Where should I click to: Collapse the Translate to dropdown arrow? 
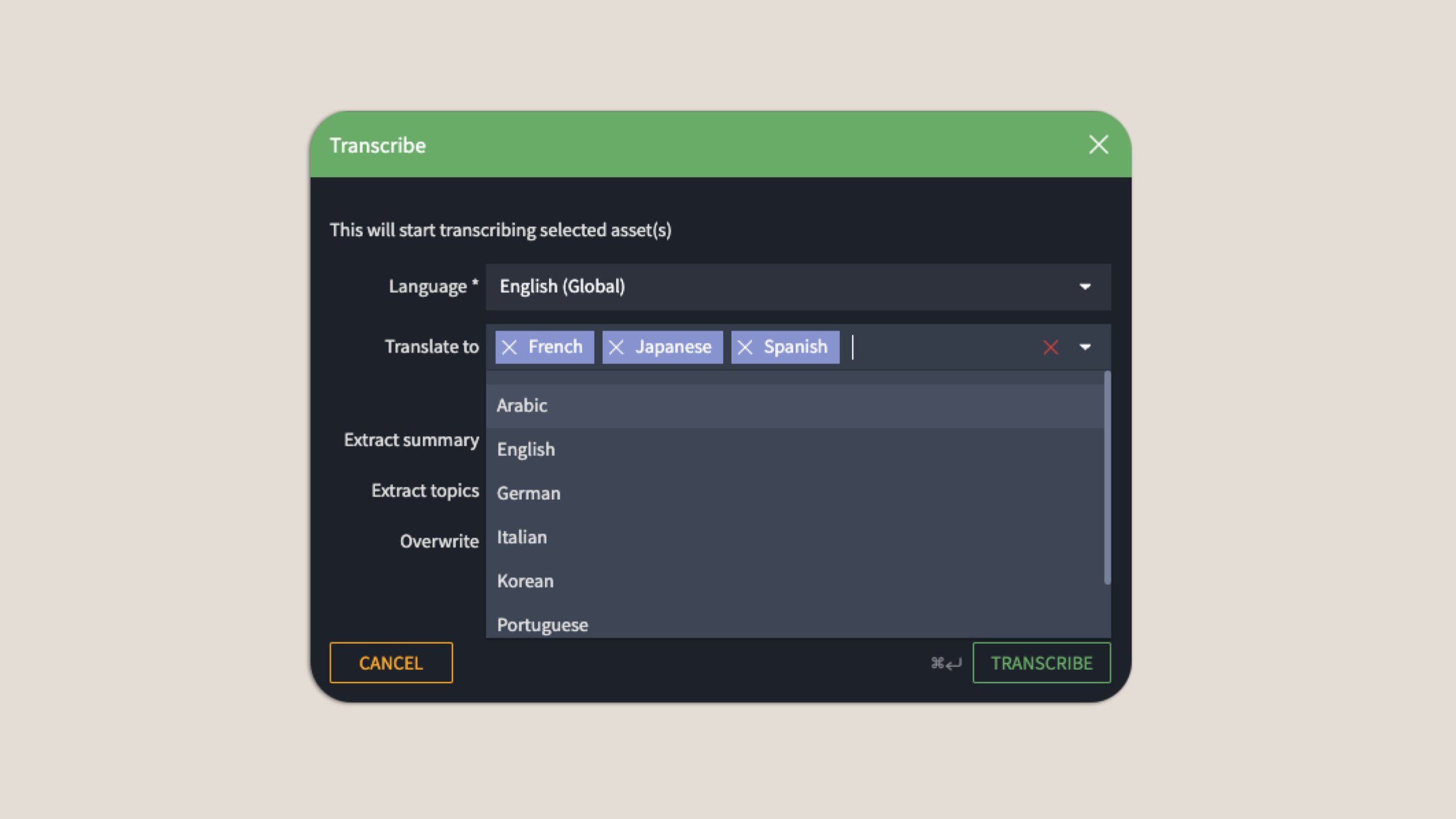[x=1085, y=347]
